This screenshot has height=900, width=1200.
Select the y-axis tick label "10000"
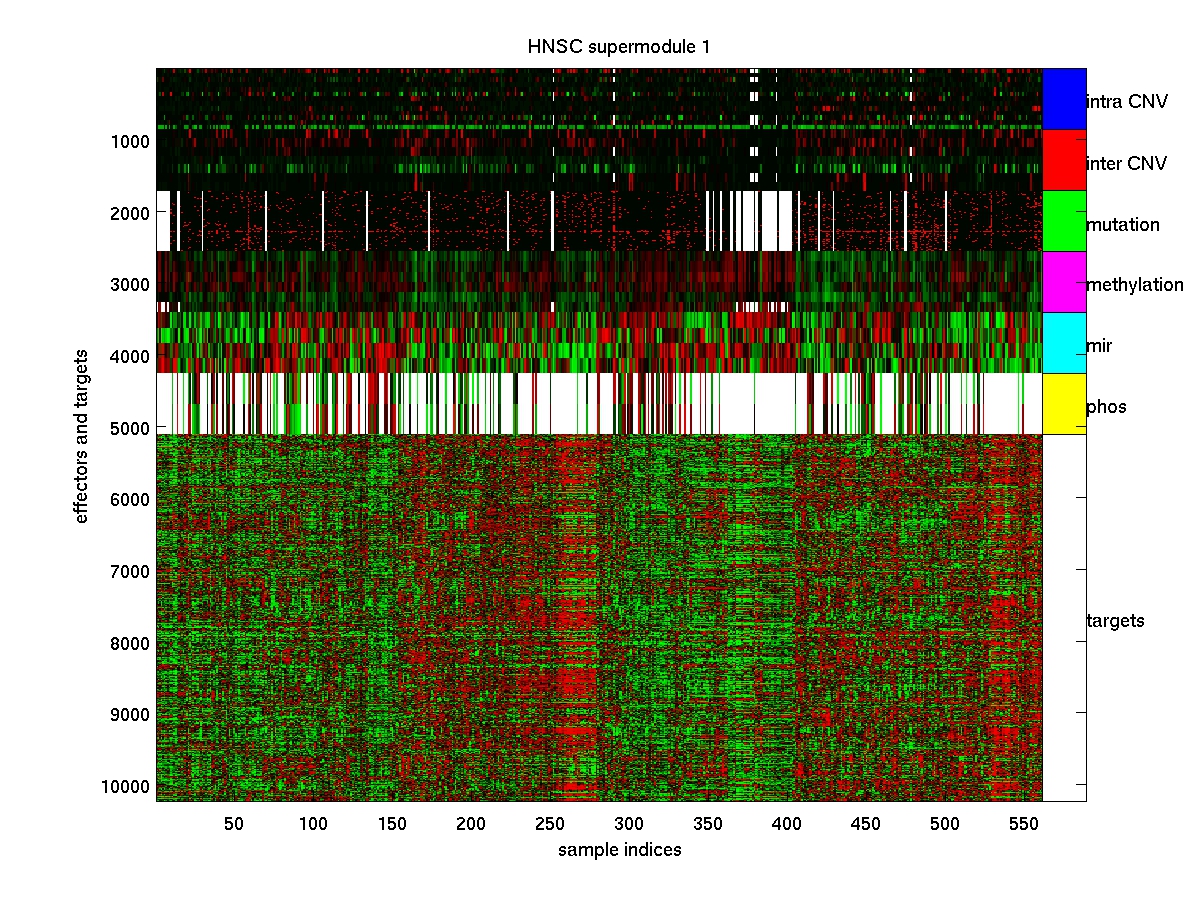pos(127,785)
